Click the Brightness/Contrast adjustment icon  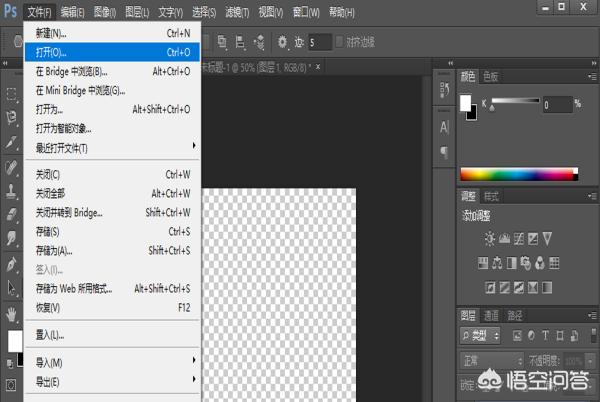[489, 239]
